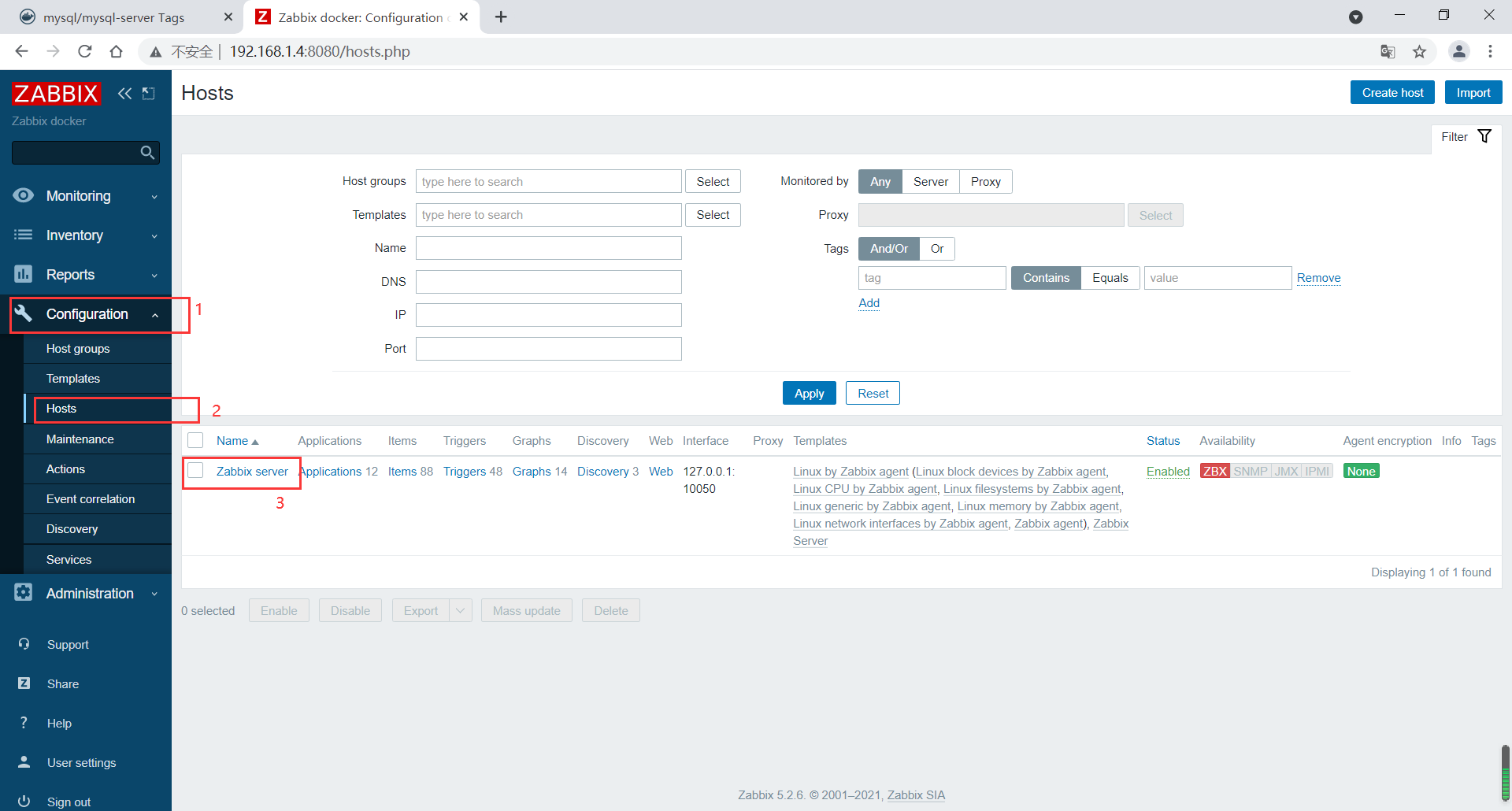This screenshot has width=1512, height=811.
Task: Expand the Inventory menu
Action: tap(75, 235)
